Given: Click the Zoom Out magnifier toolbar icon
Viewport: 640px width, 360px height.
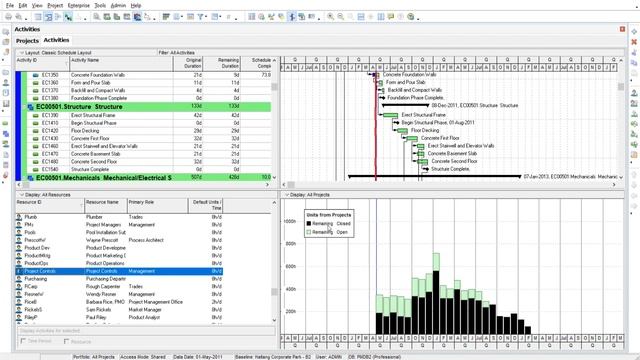Looking at the screenshot, I should pyautogui.click(x=340, y=17).
